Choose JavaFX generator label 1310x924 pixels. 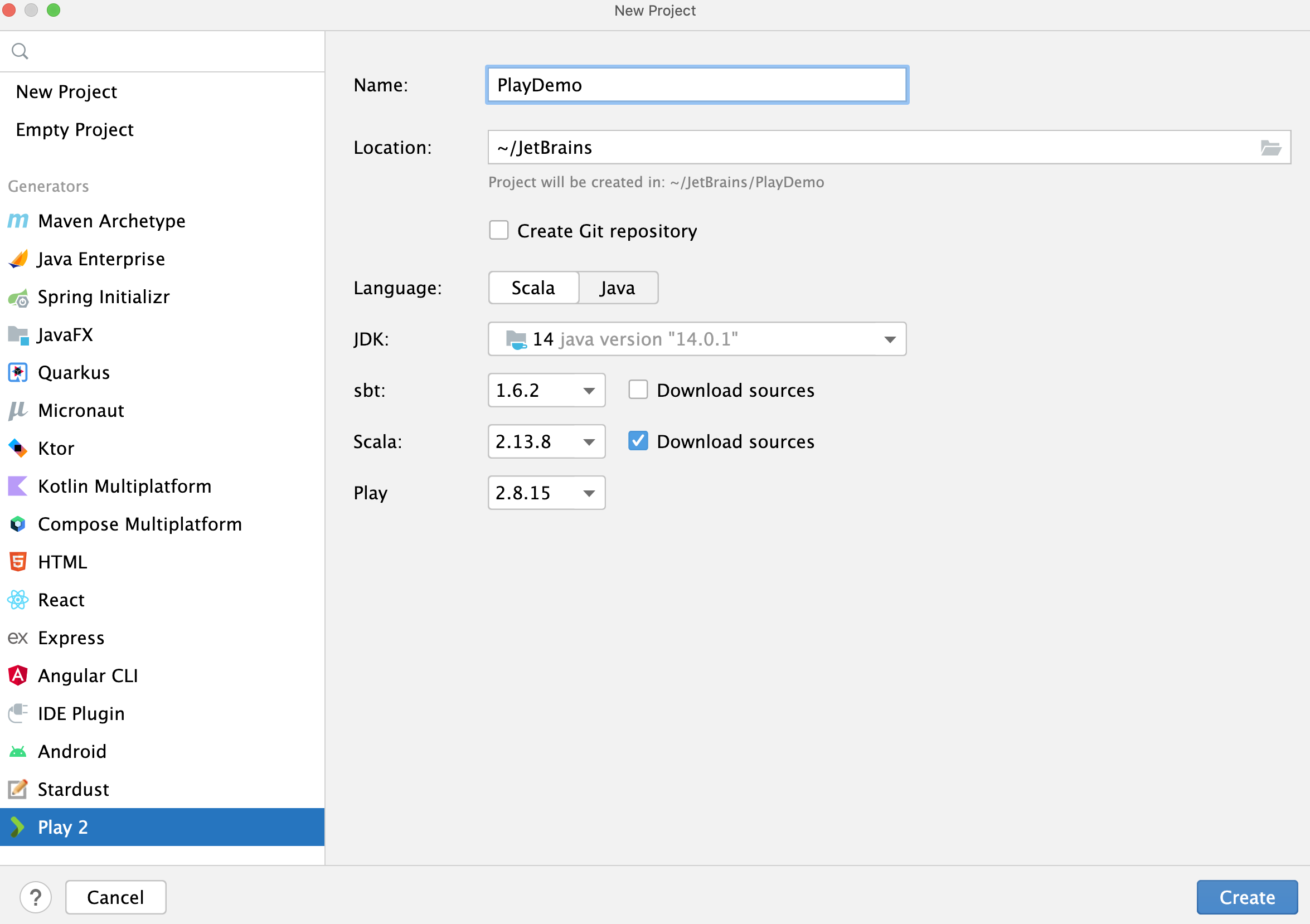66,335
